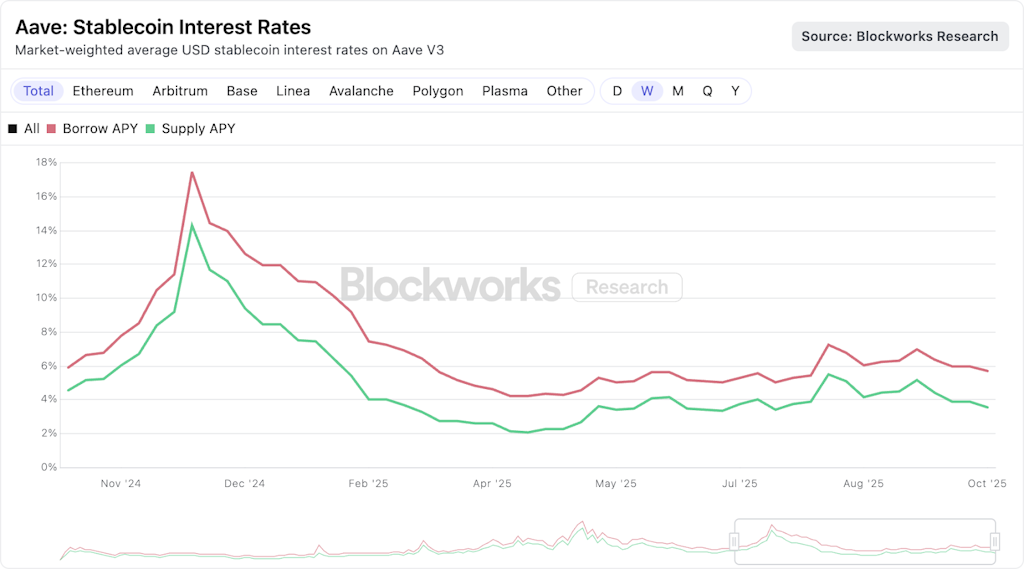Switch to the Ethereum tab
Viewport: 1024px width, 569px height.
(x=103, y=91)
